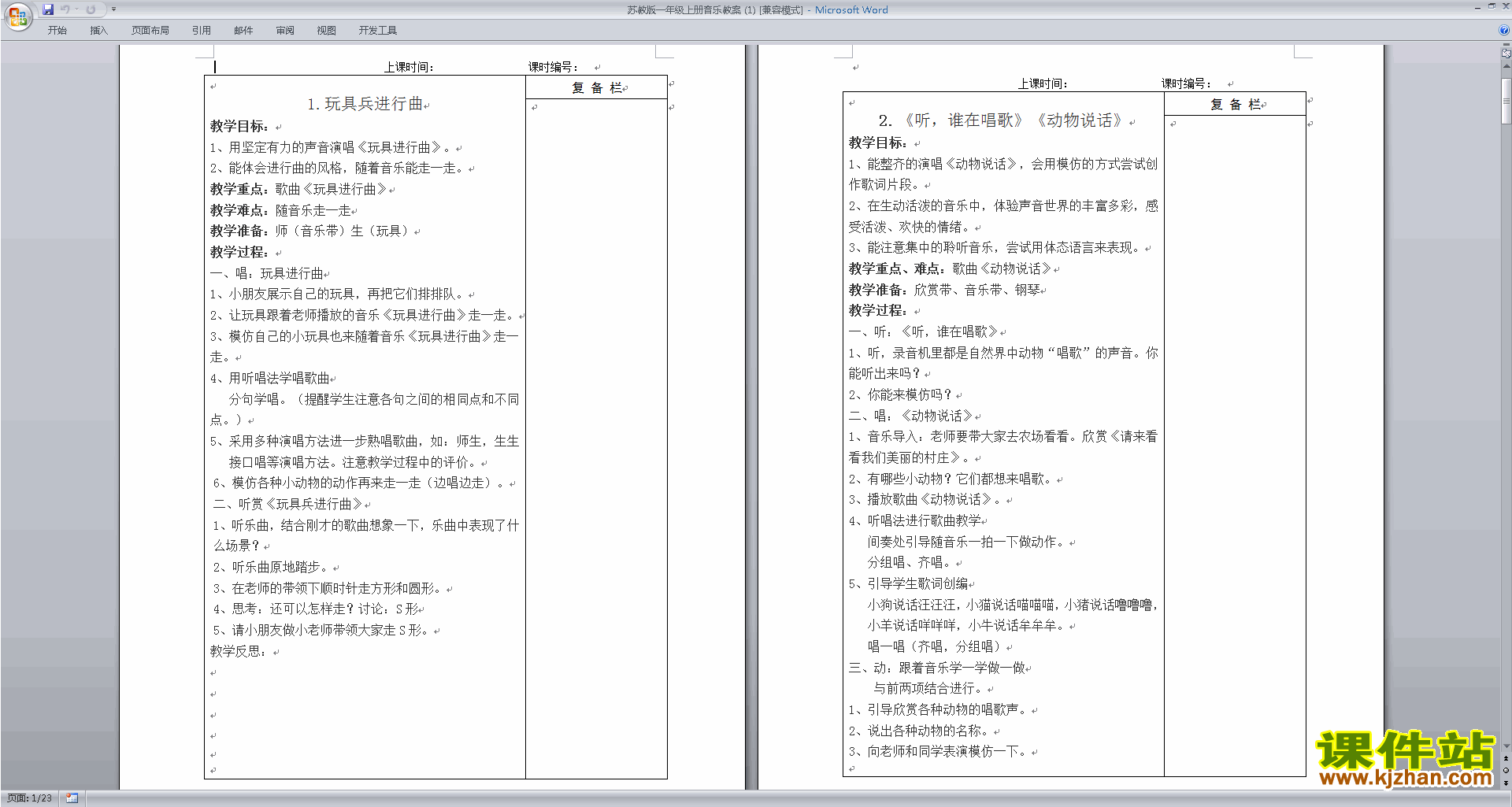Click the 复备栏 header on the second page

pyautogui.click(x=1236, y=105)
